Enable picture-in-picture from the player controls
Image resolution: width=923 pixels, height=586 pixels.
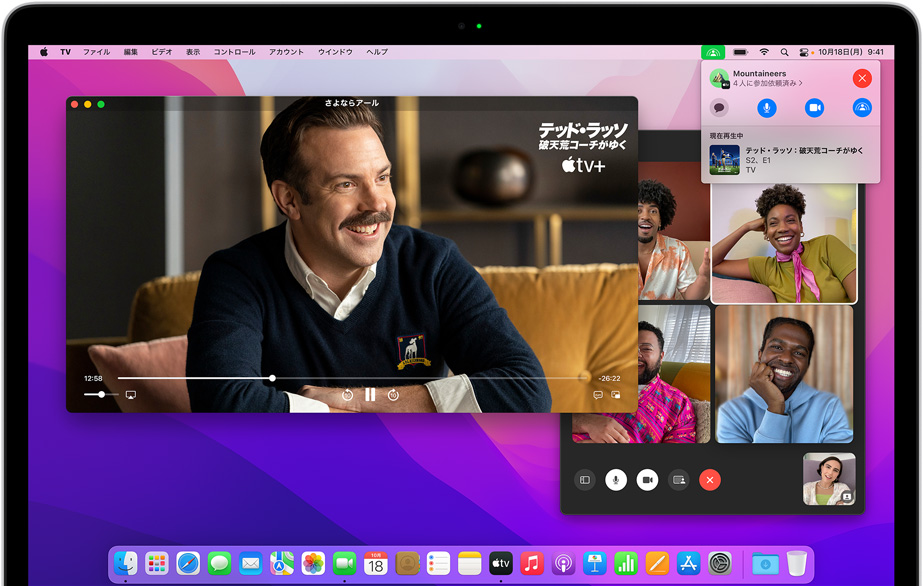point(616,395)
